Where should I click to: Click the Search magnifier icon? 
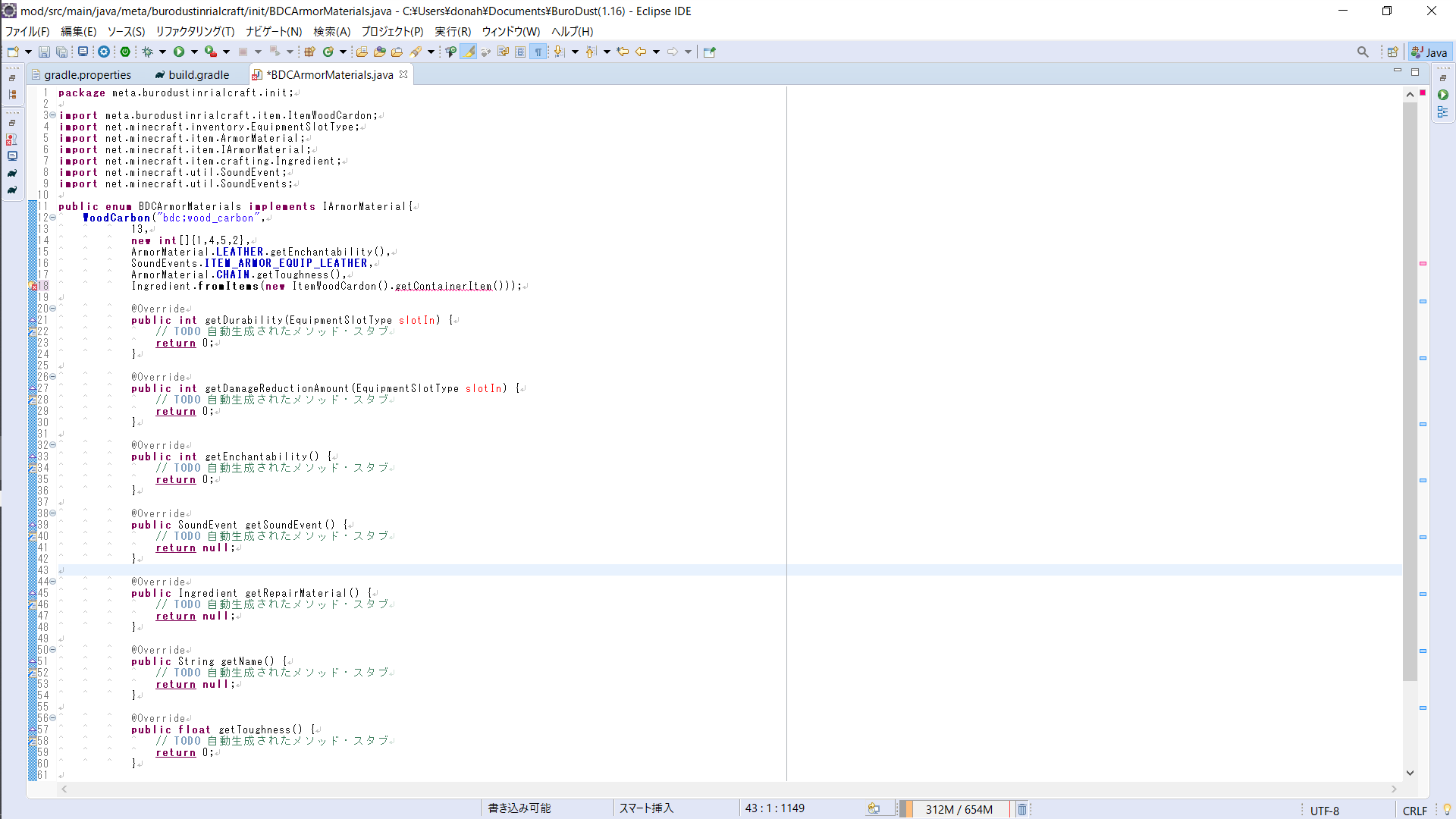1363,52
